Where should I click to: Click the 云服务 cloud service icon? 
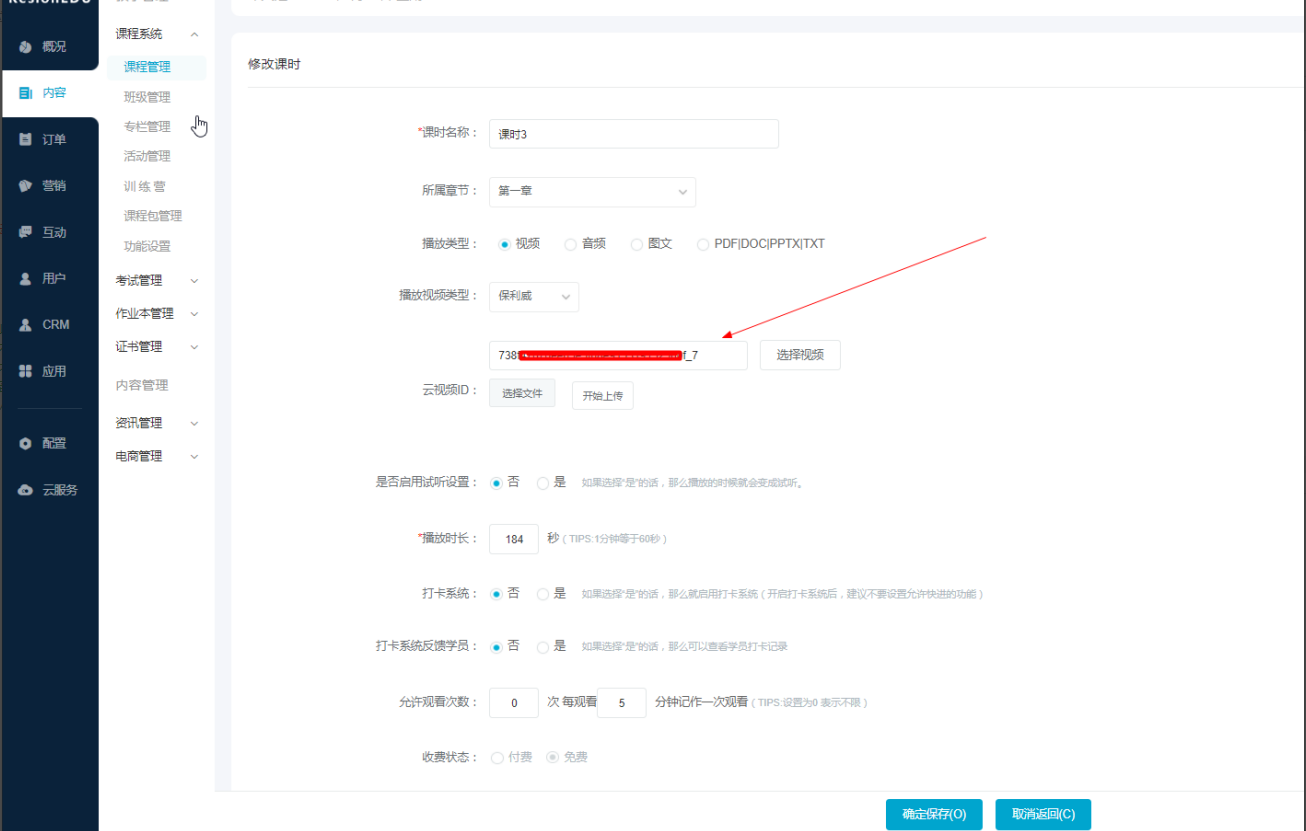click(26, 490)
